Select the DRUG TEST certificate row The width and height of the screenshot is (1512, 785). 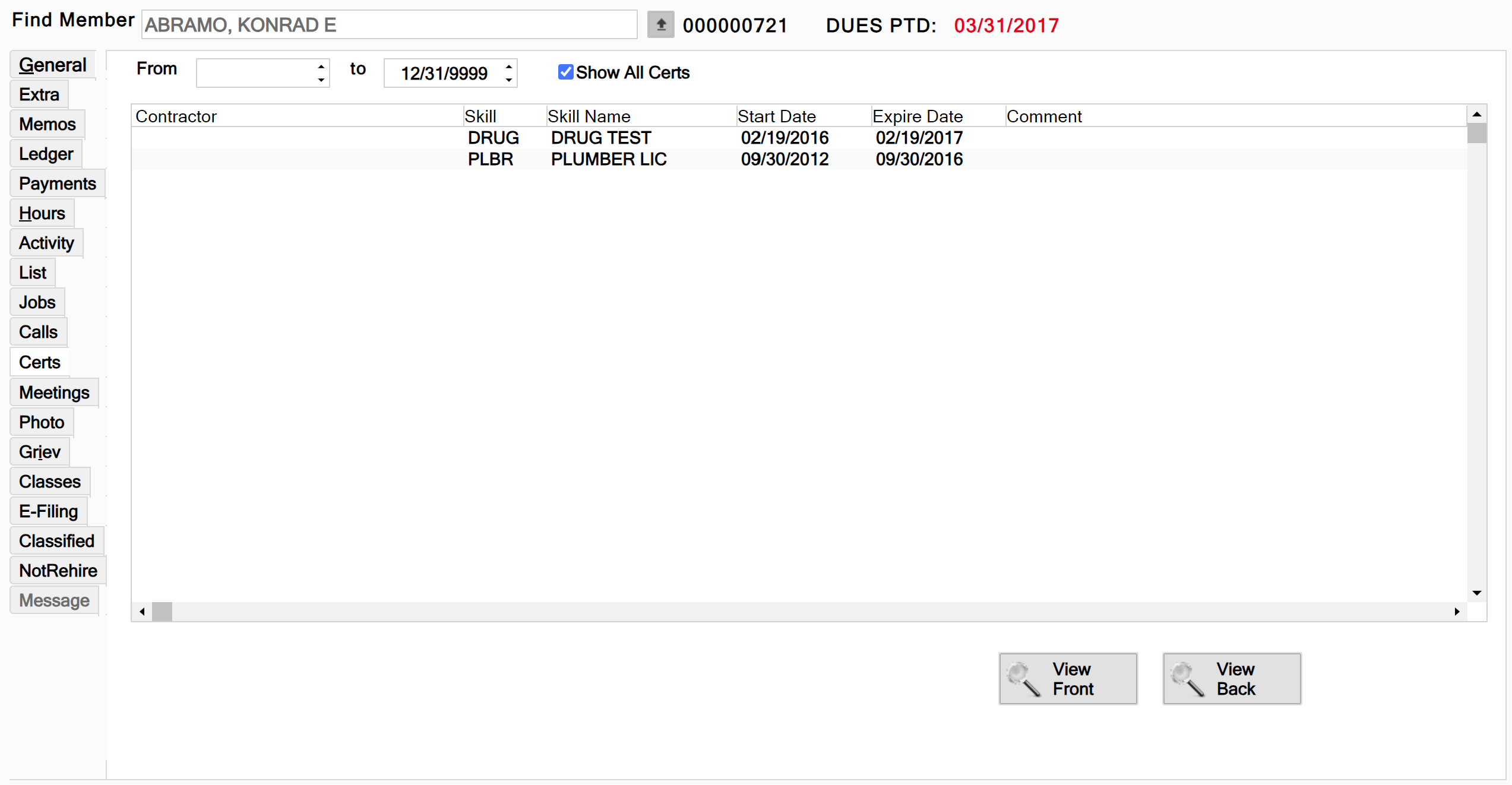(600, 138)
